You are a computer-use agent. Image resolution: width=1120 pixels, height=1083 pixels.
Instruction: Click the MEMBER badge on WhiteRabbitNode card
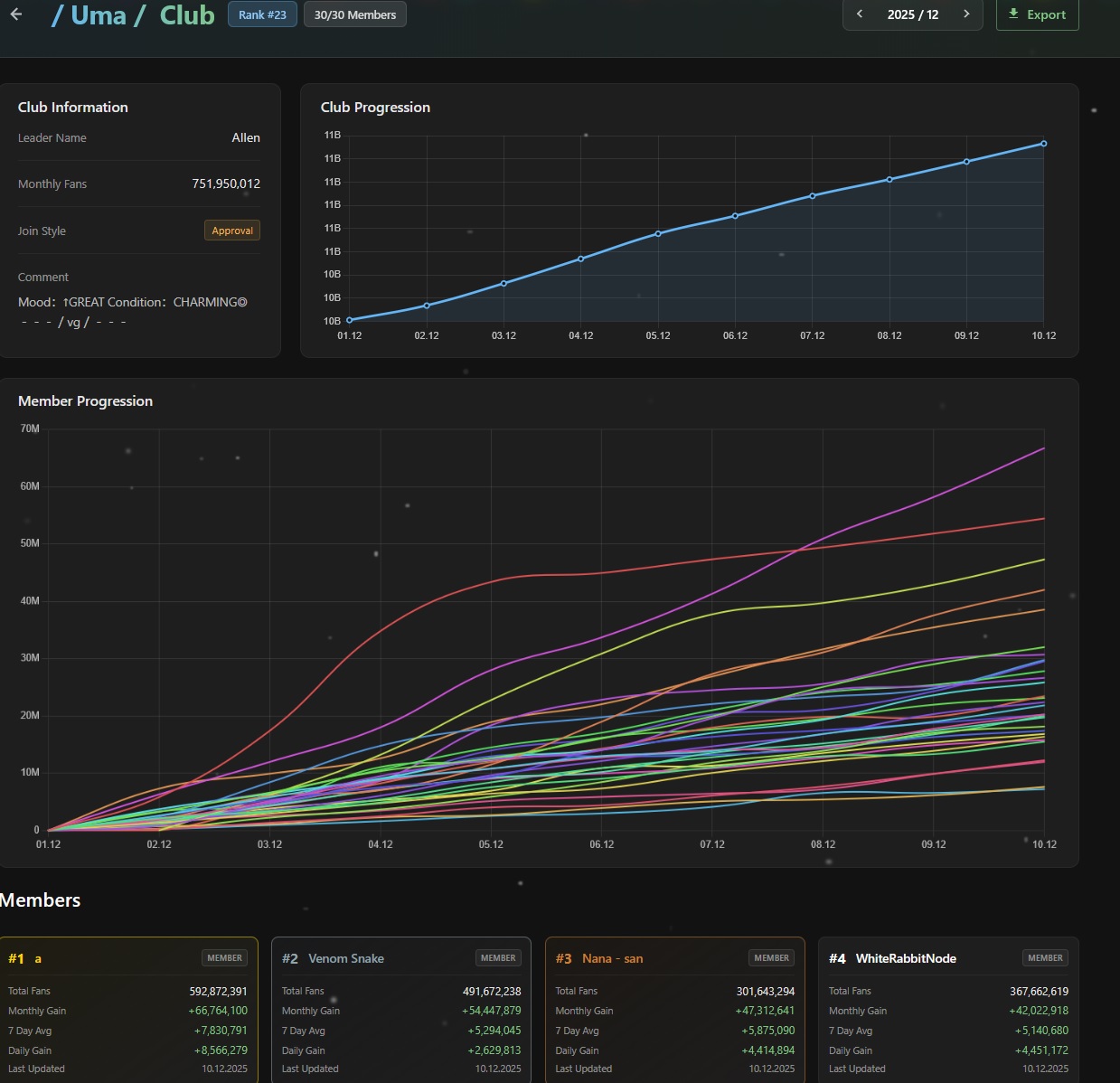[x=1045, y=958]
